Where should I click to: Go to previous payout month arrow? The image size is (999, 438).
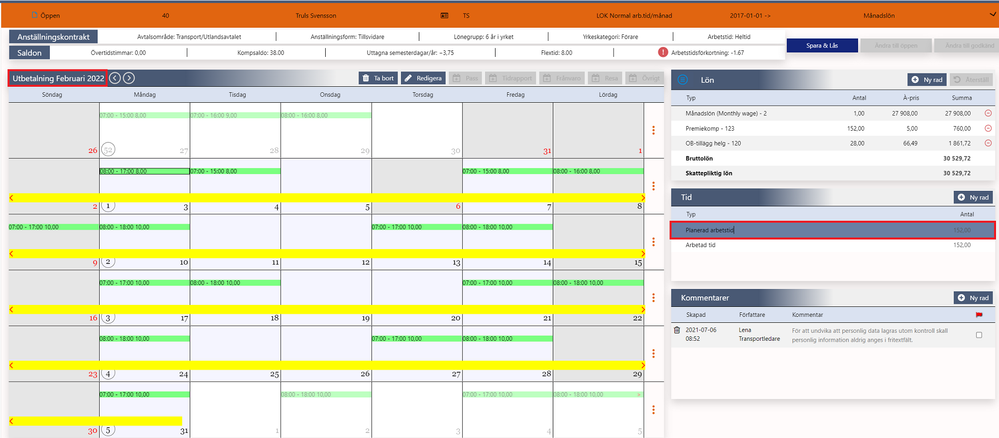coord(115,78)
